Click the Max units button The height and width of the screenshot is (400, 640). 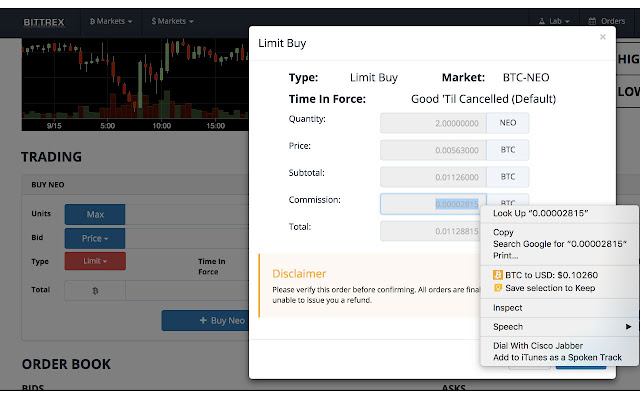[x=95, y=214]
